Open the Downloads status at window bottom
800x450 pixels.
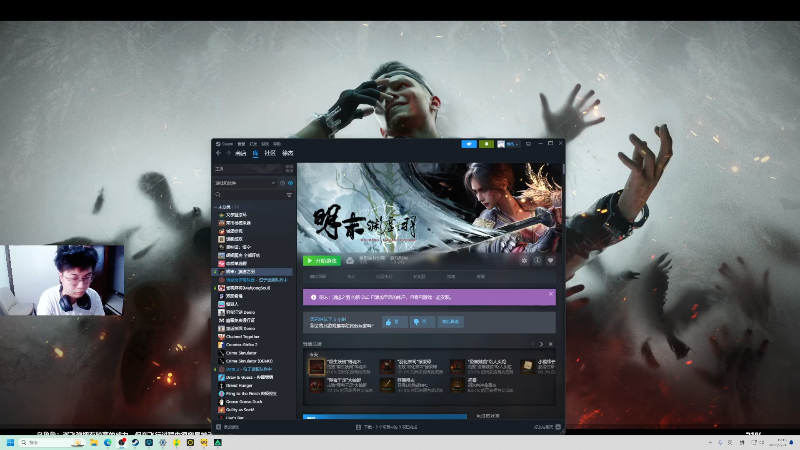[x=387, y=427]
